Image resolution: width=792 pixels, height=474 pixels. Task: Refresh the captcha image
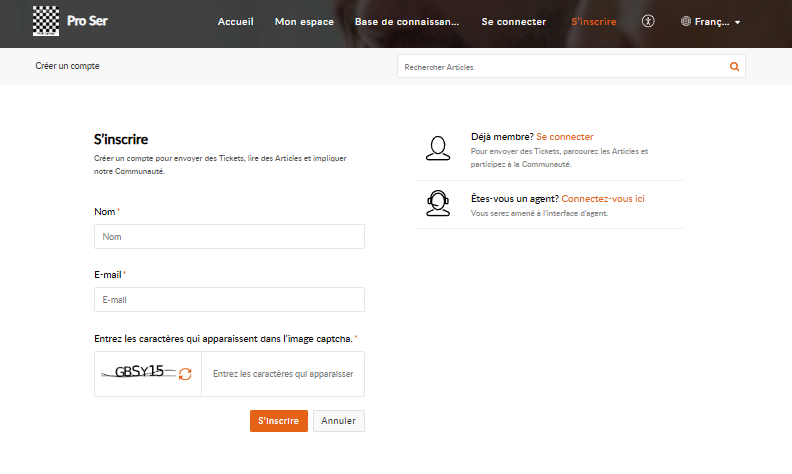pyautogui.click(x=185, y=374)
